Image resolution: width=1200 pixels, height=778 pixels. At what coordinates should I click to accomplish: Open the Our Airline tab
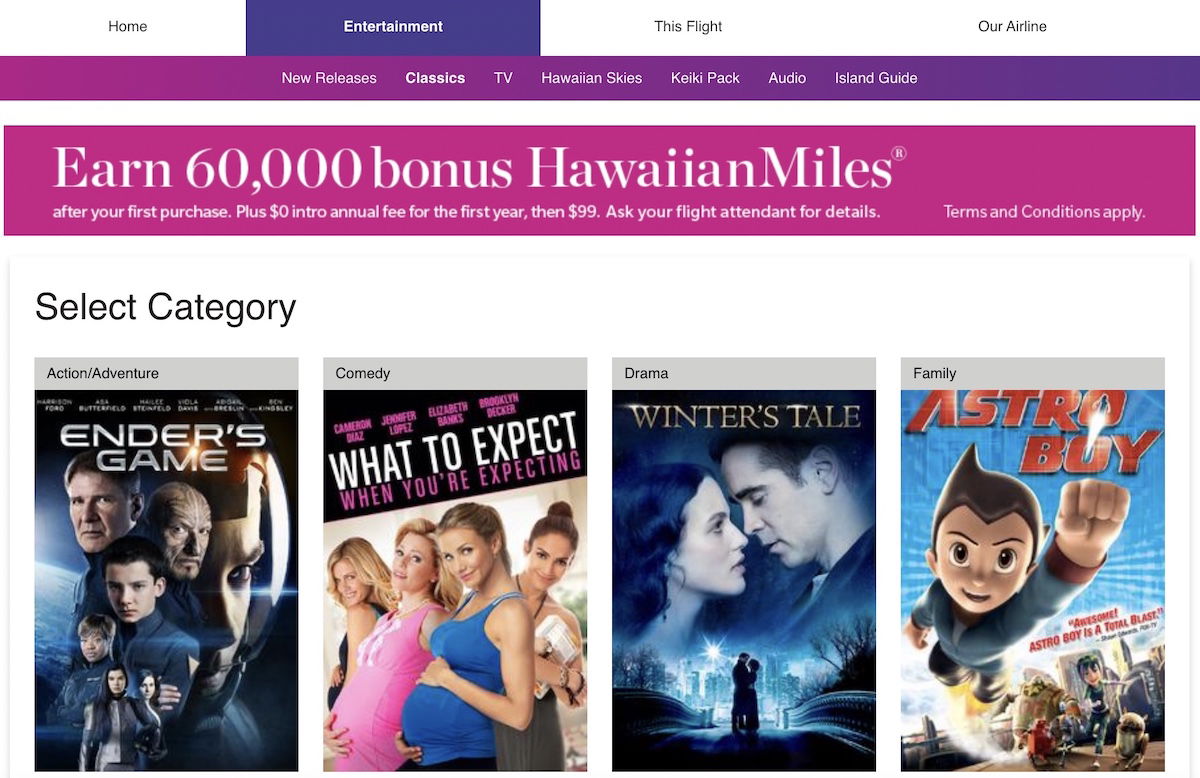(x=1012, y=27)
